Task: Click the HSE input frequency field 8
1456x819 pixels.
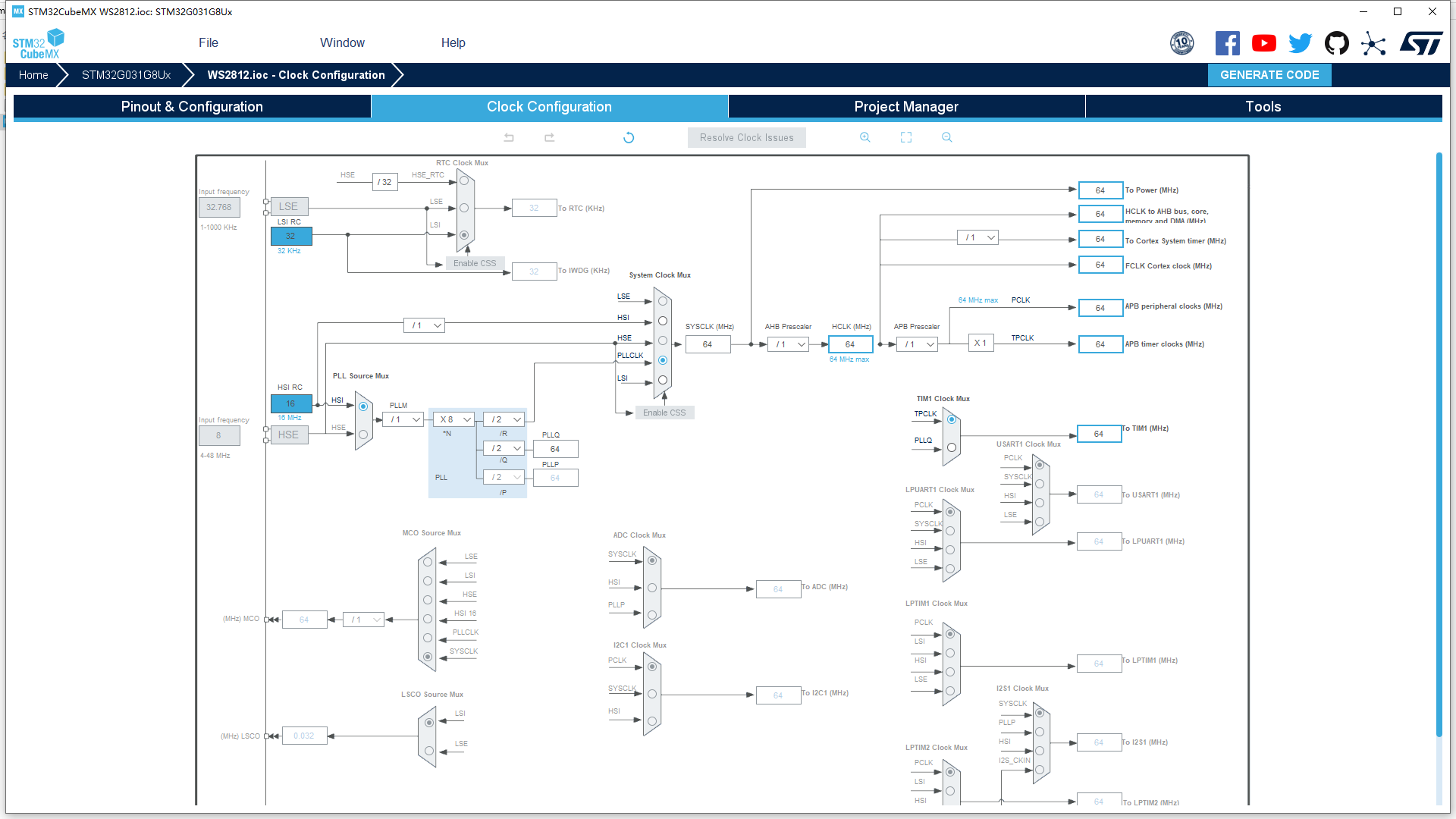Action: (219, 435)
